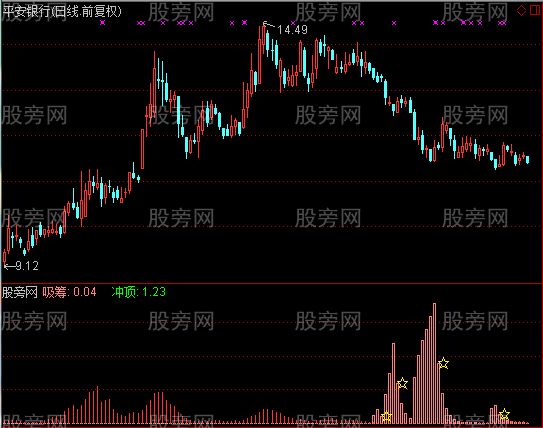Select the most recent candlestick on the chart
The height and width of the screenshot is (428, 543).
pyautogui.click(x=527, y=159)
